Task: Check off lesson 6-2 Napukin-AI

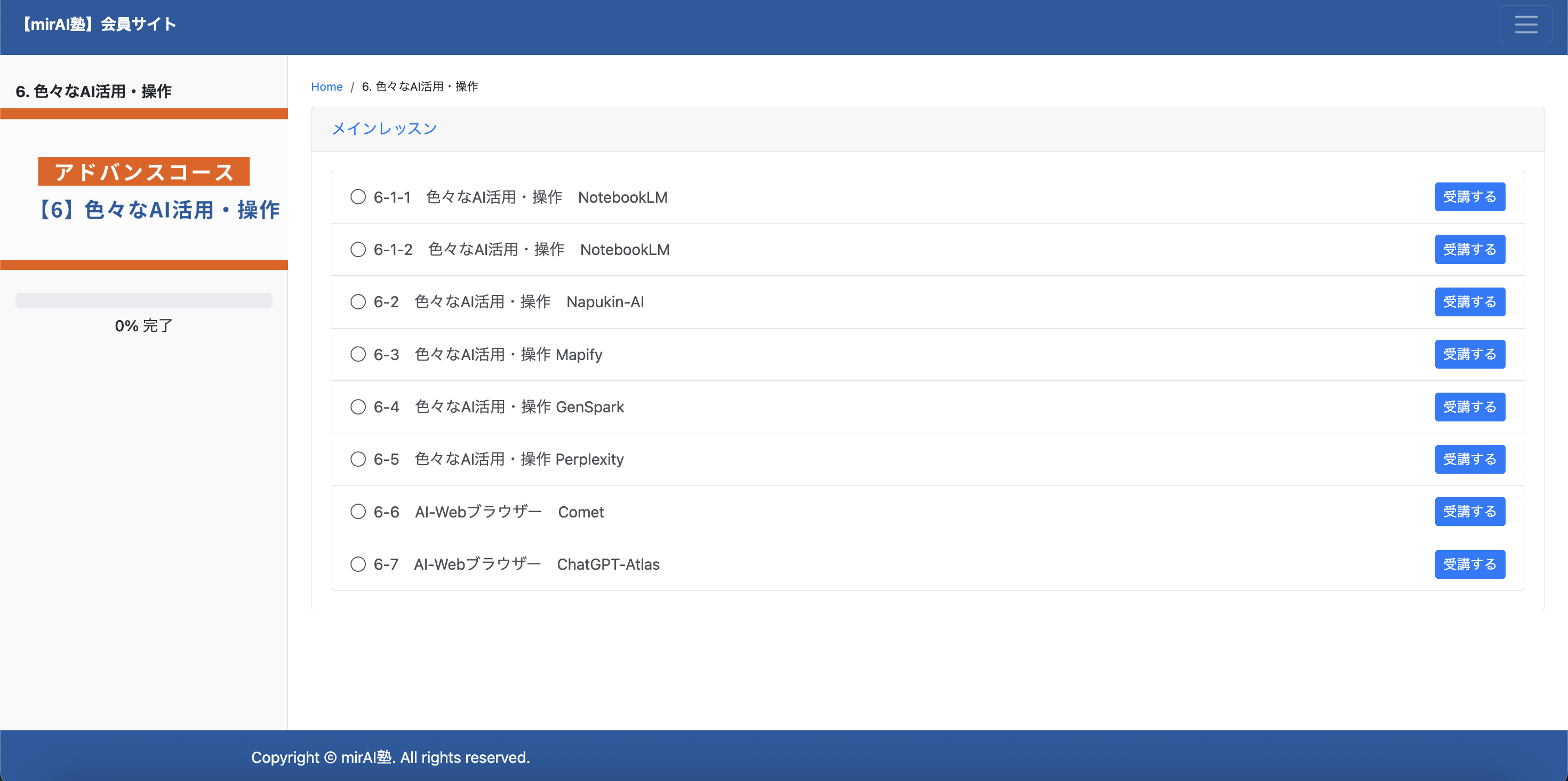Action: coord(357,301)
